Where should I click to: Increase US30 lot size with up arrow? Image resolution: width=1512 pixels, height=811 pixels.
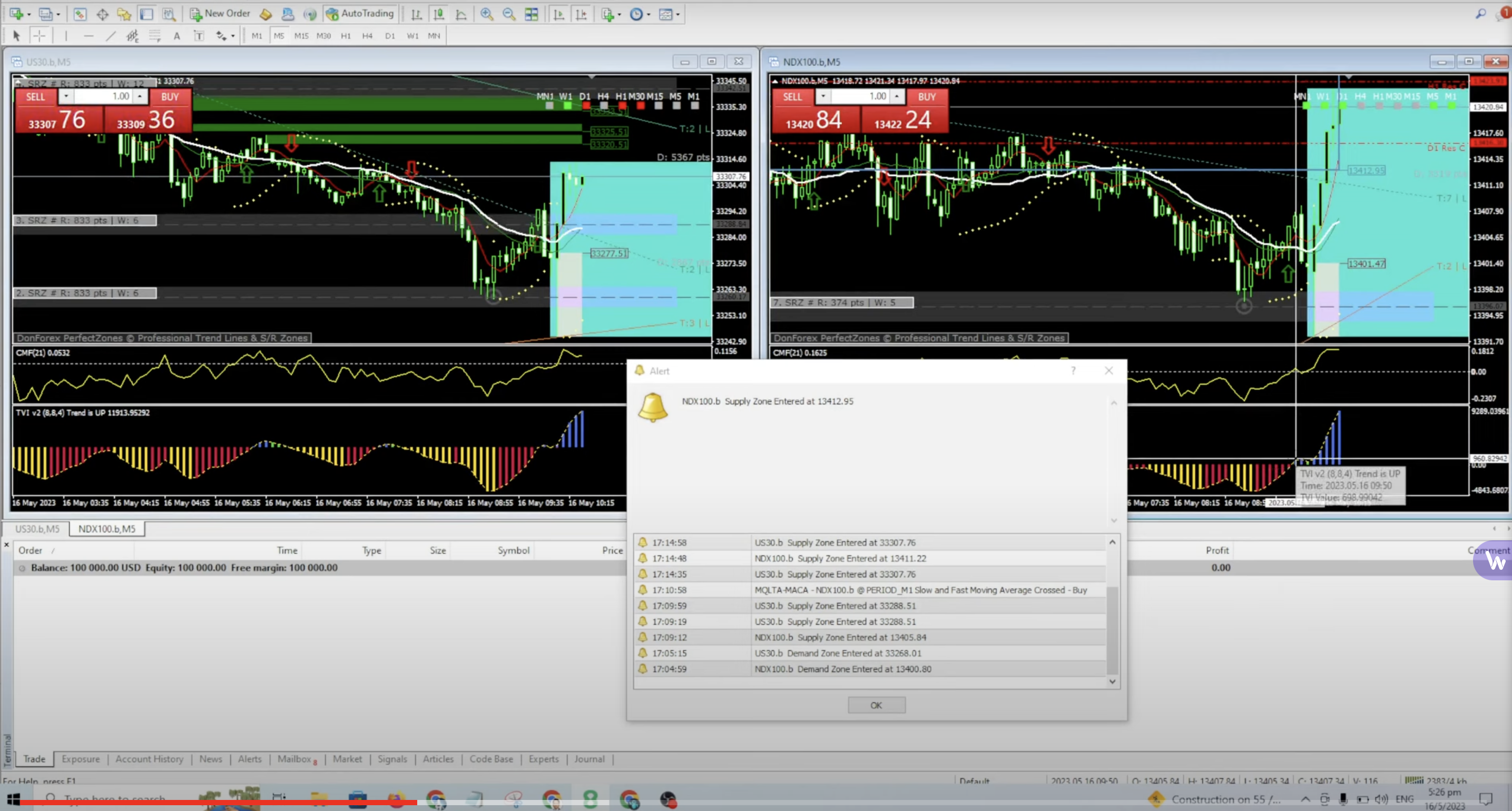click(x=140, y=96)
